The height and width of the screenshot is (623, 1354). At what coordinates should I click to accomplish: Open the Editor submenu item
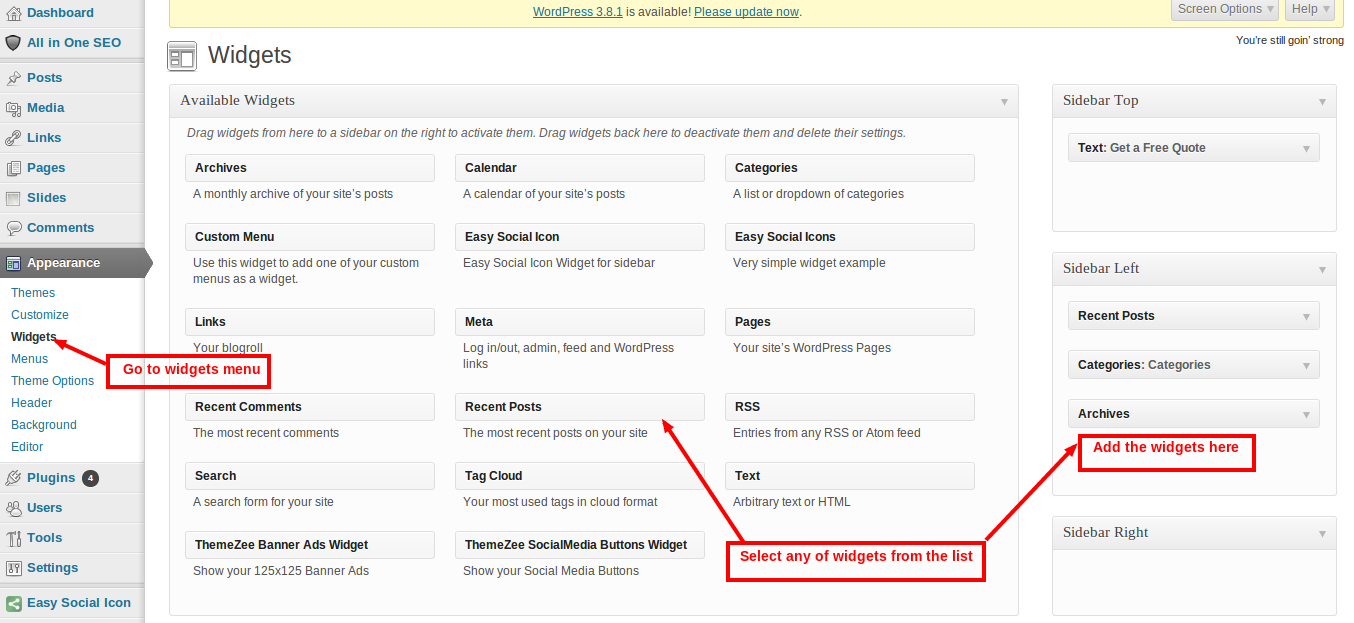point(27,447)
